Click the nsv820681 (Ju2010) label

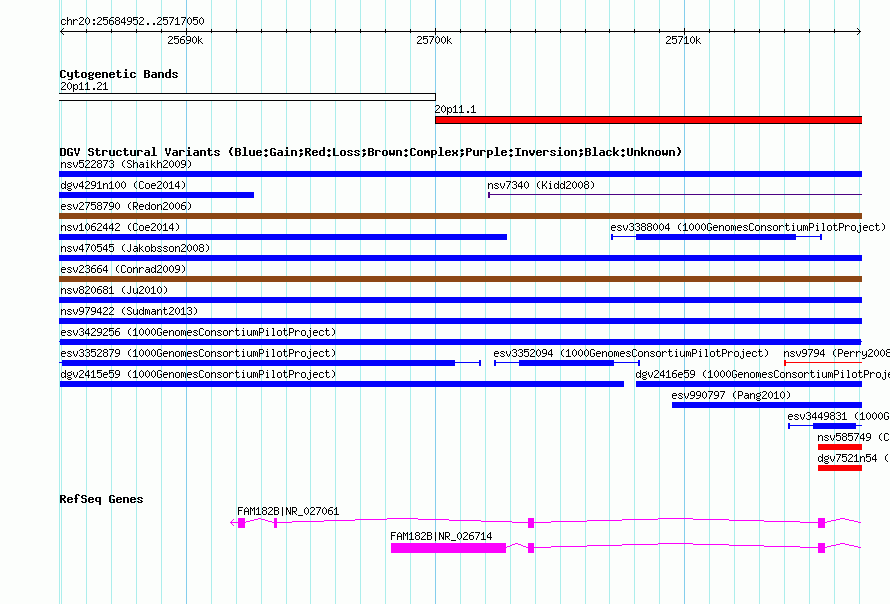coord(114,290)
